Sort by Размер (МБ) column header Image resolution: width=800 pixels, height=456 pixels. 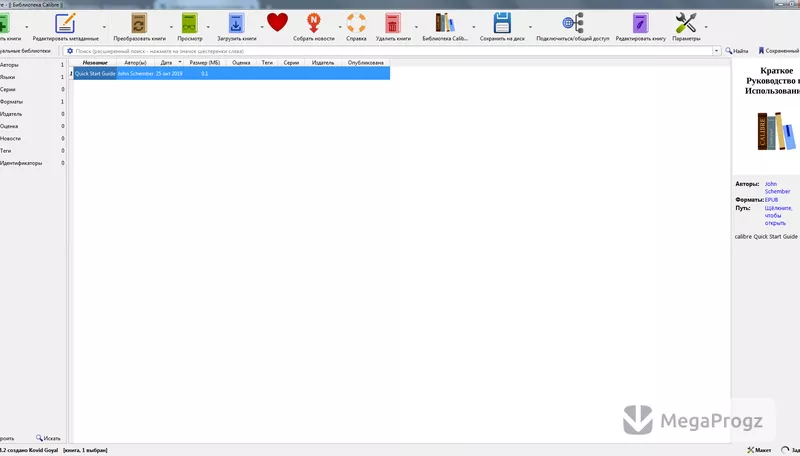point(205,63)
